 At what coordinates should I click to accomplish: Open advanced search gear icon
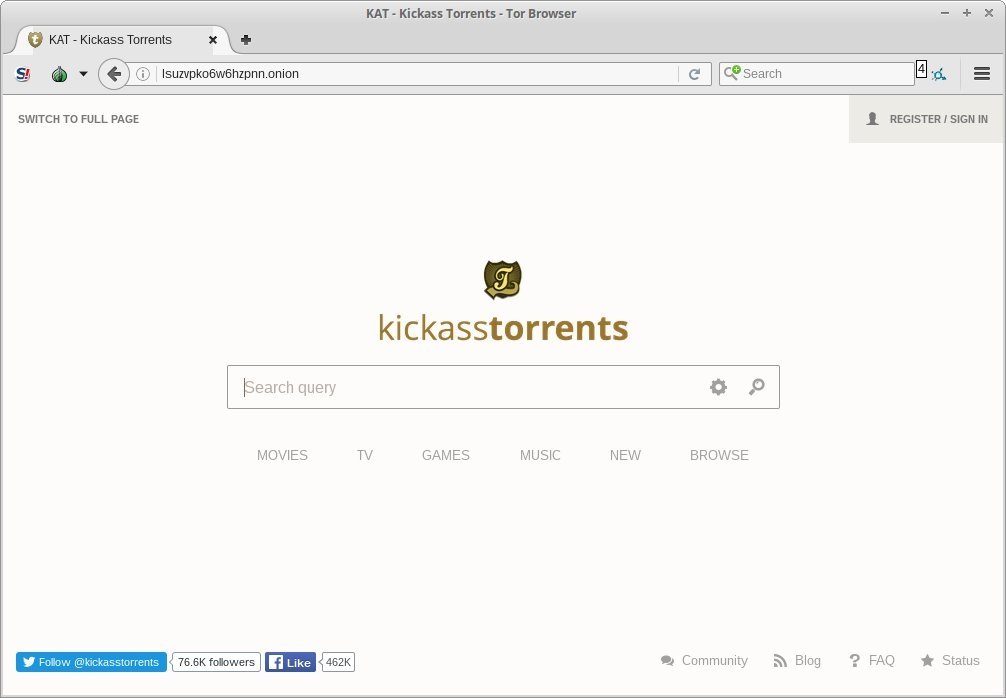tap(719, 387)
